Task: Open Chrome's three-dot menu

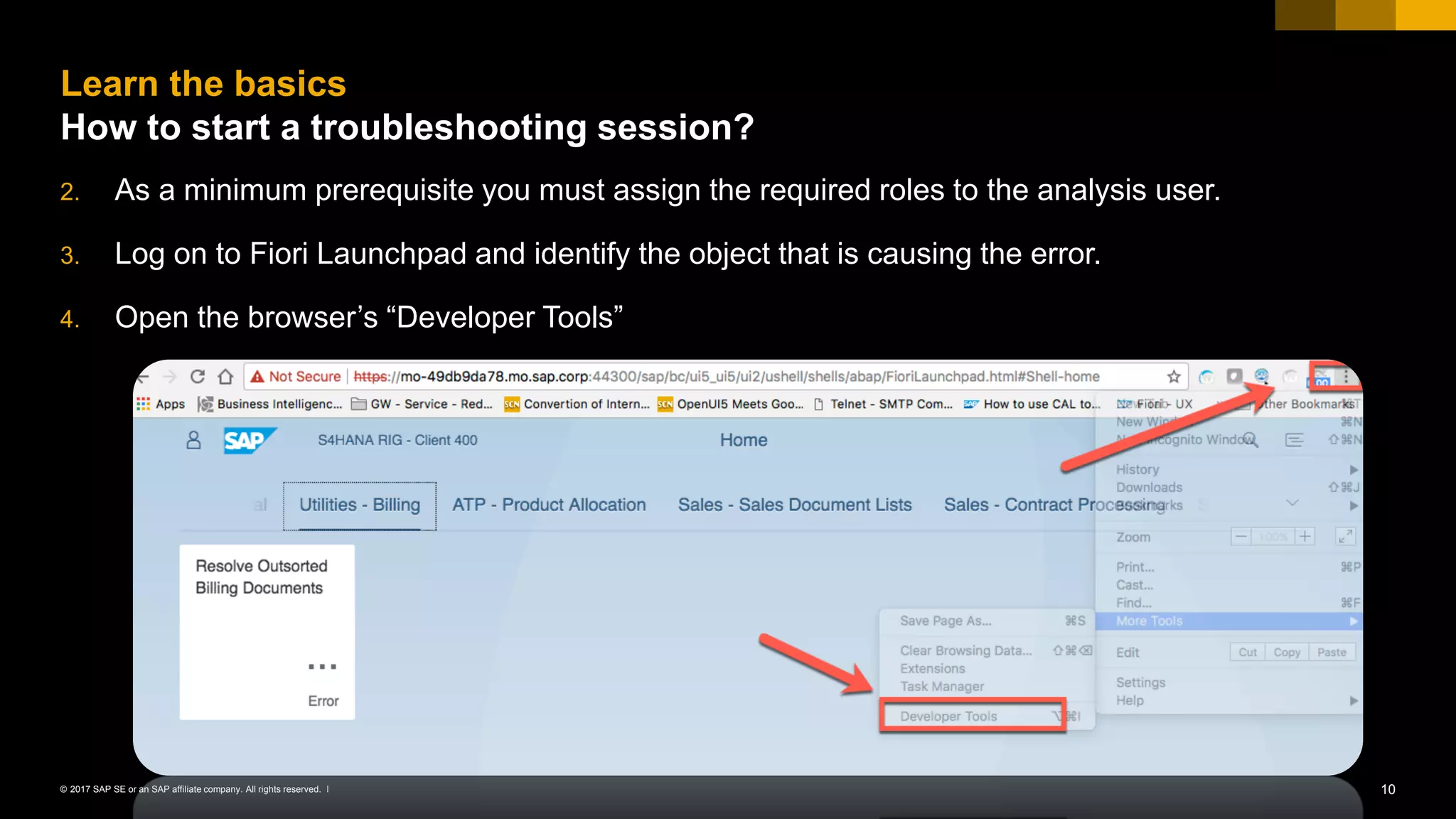Action: [x=1346, y=376]
